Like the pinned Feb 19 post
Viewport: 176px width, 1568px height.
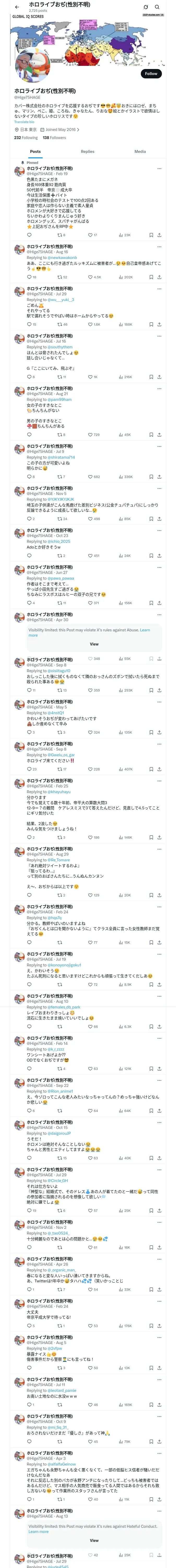90,235
